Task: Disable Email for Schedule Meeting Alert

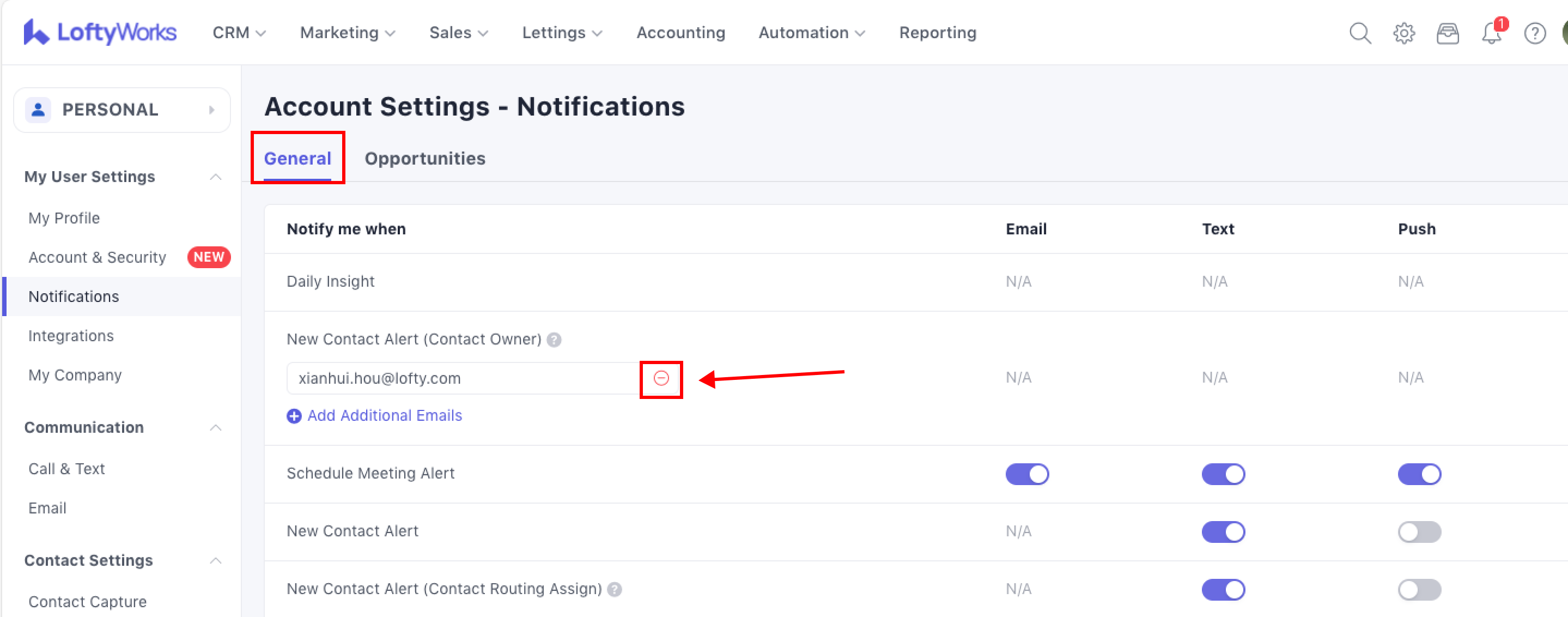Action: 1027,474
